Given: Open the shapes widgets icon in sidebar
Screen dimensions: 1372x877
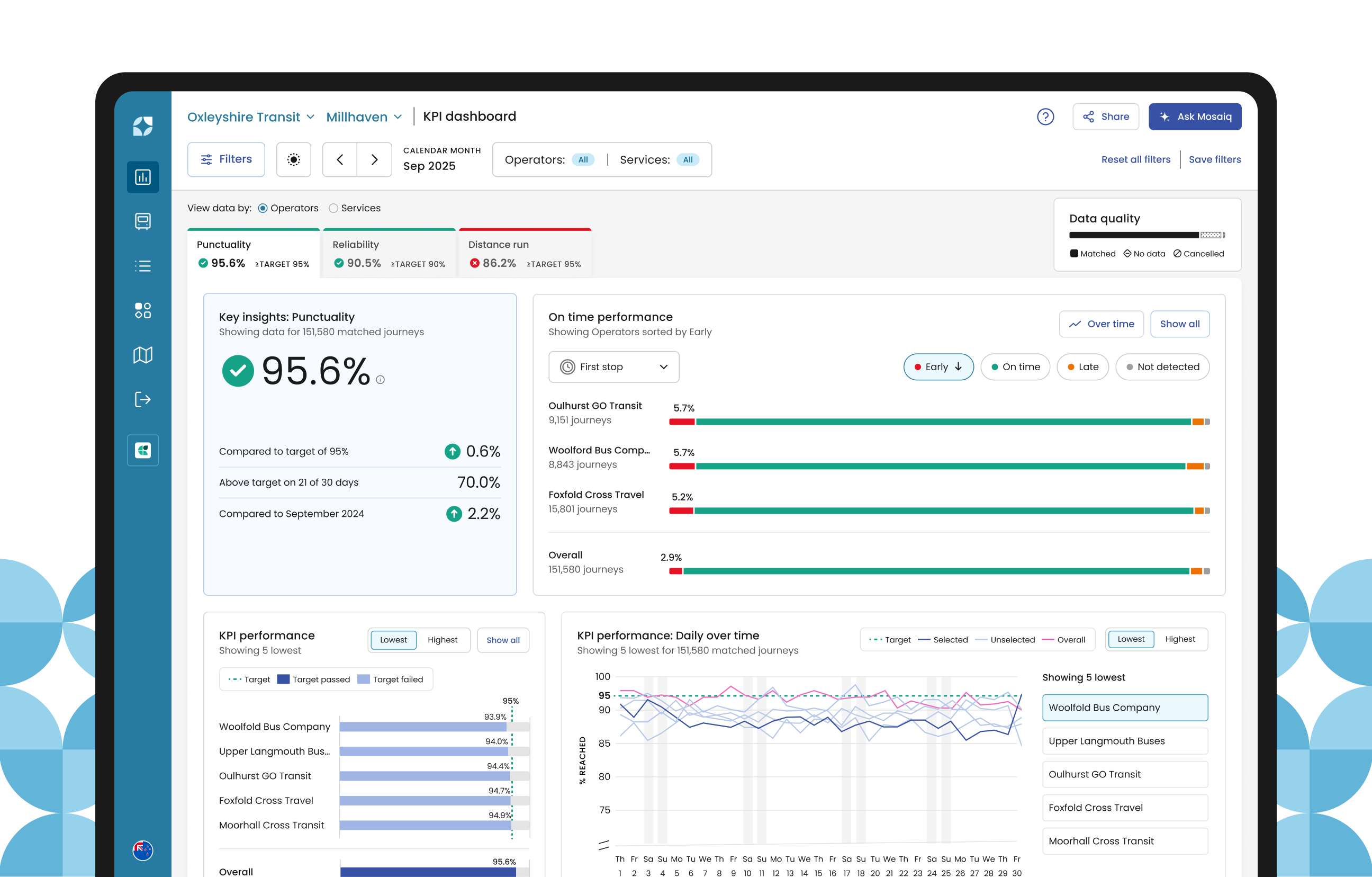Looking at the screenshot, I should tap(142, 310).
